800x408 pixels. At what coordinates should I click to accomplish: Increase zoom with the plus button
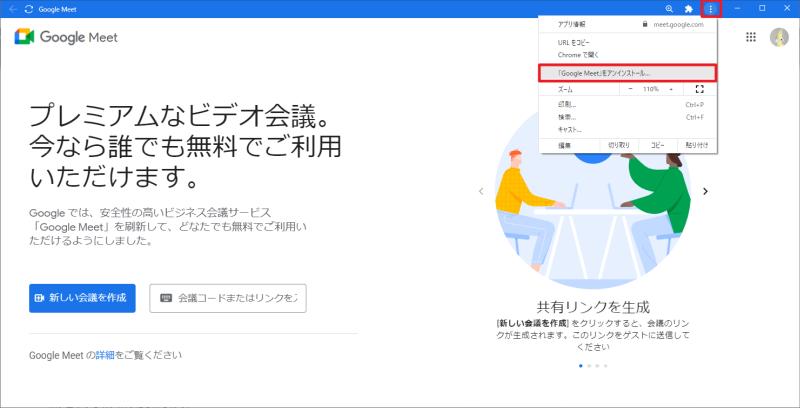click(x=671, y=89)
